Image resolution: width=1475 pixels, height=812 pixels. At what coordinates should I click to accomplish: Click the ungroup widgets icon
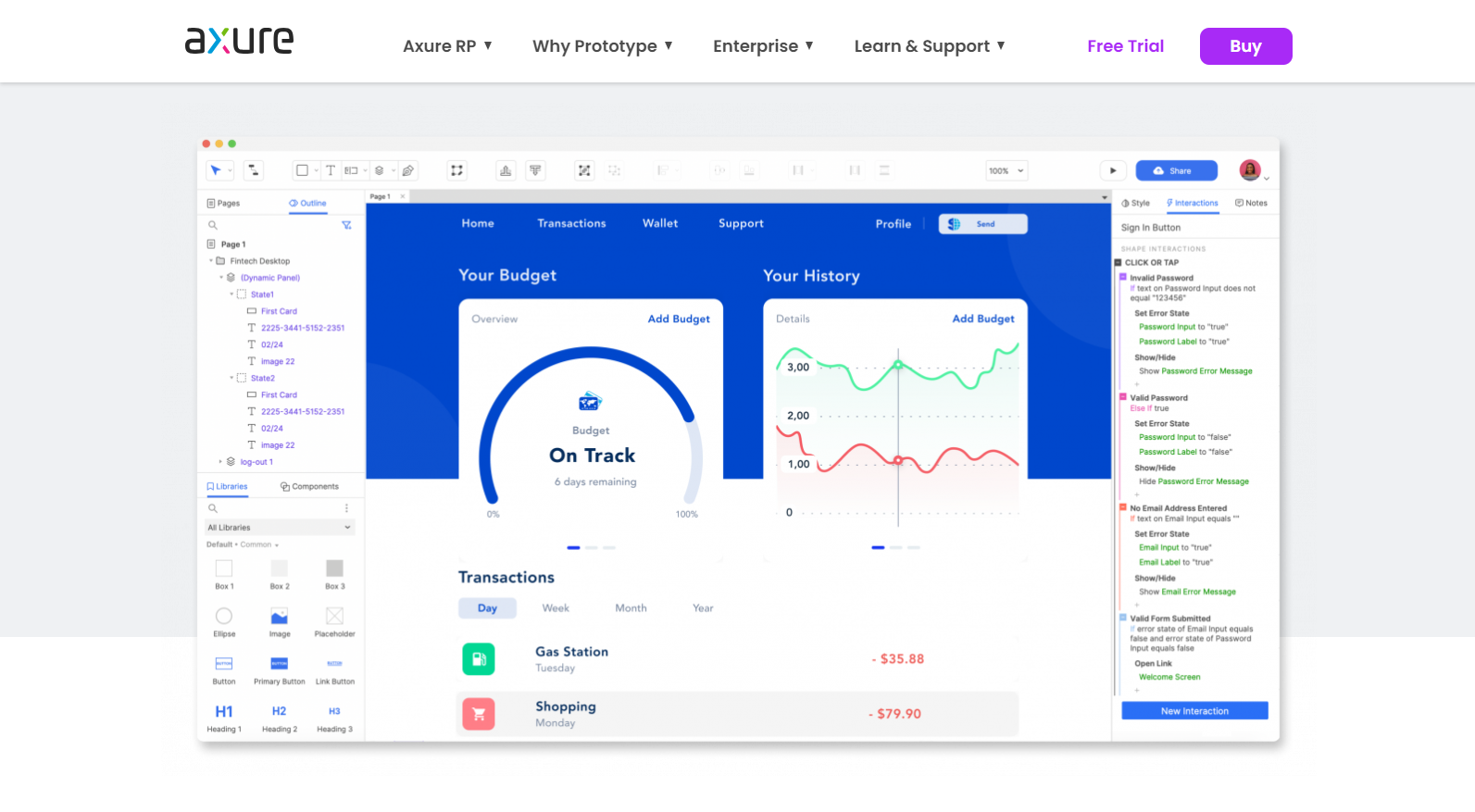(614, 170)
